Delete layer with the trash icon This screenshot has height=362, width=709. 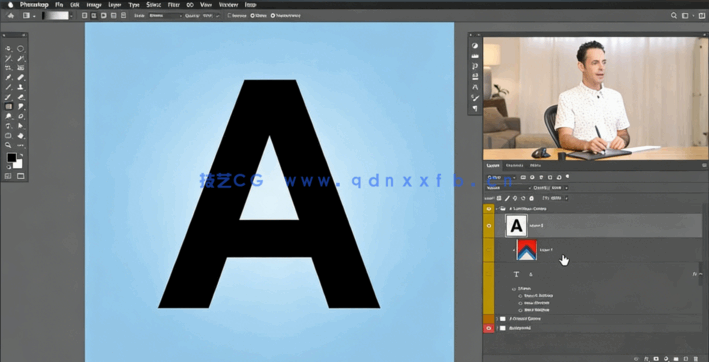click(x=696, y=358)
